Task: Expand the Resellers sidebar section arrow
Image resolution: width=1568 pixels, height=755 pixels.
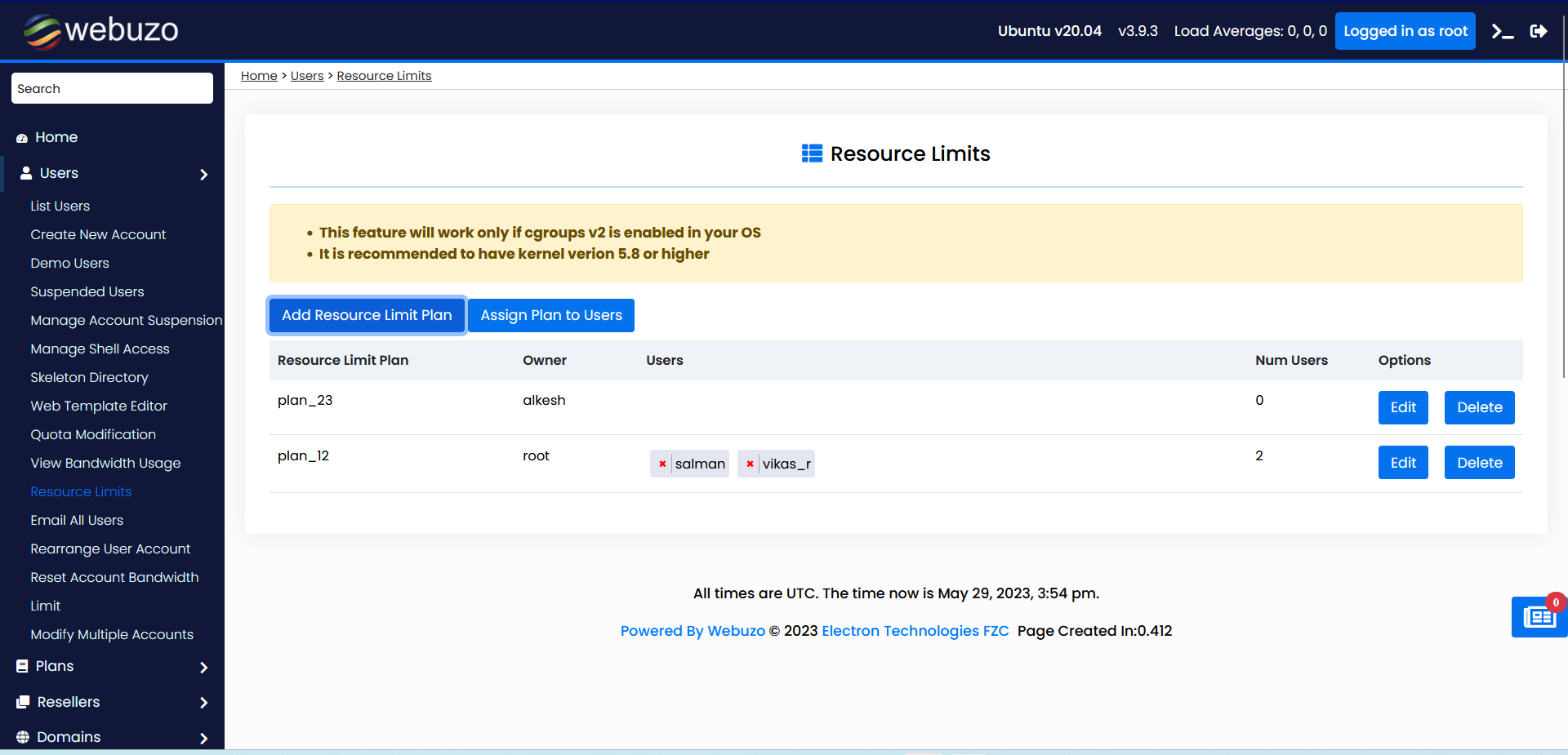Action: pos(203,702)
